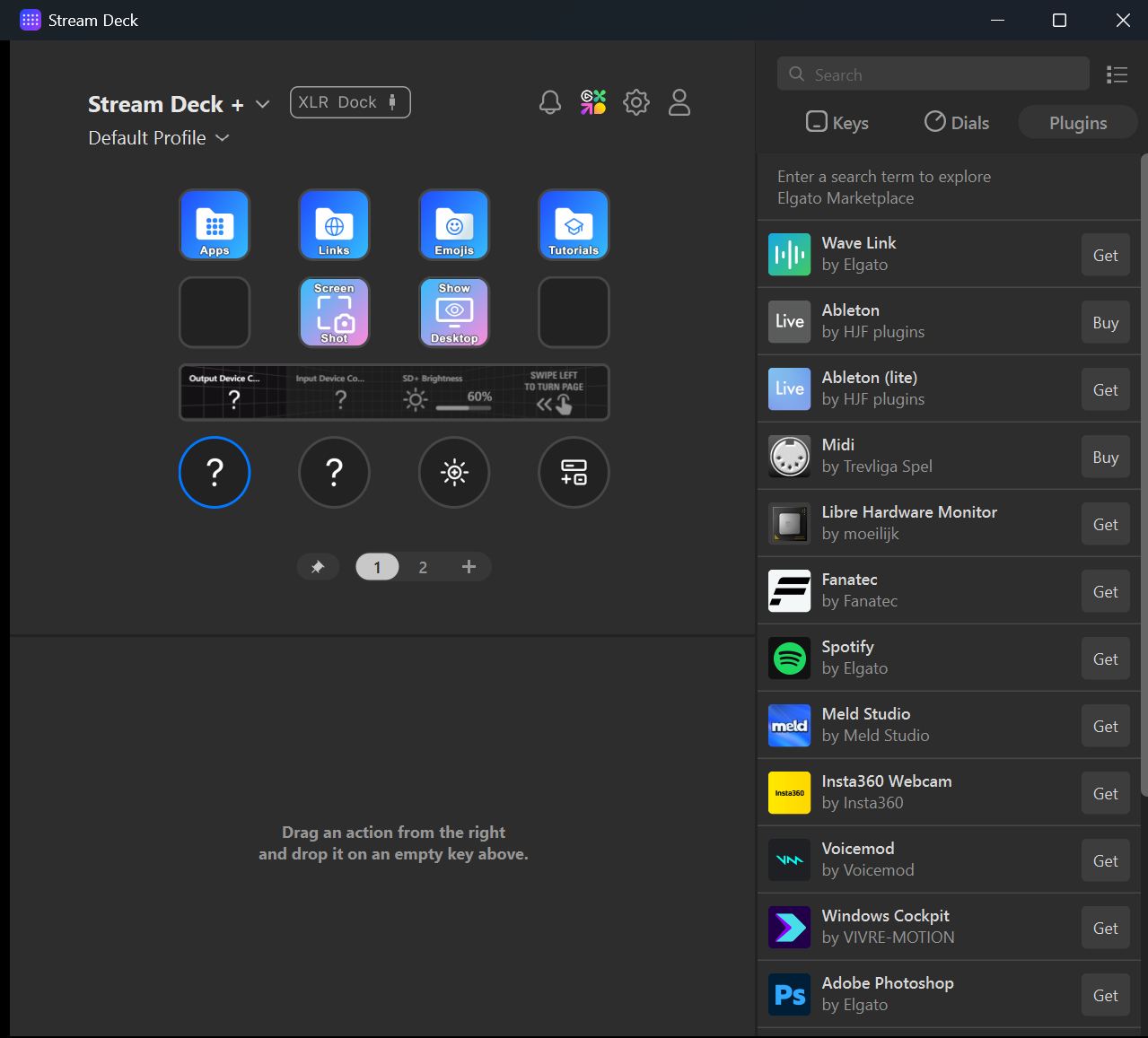Screen dimensions: 1148x1038
Task: Select the brightness dial
Action: pyautogui.click(x=454, y=472)
